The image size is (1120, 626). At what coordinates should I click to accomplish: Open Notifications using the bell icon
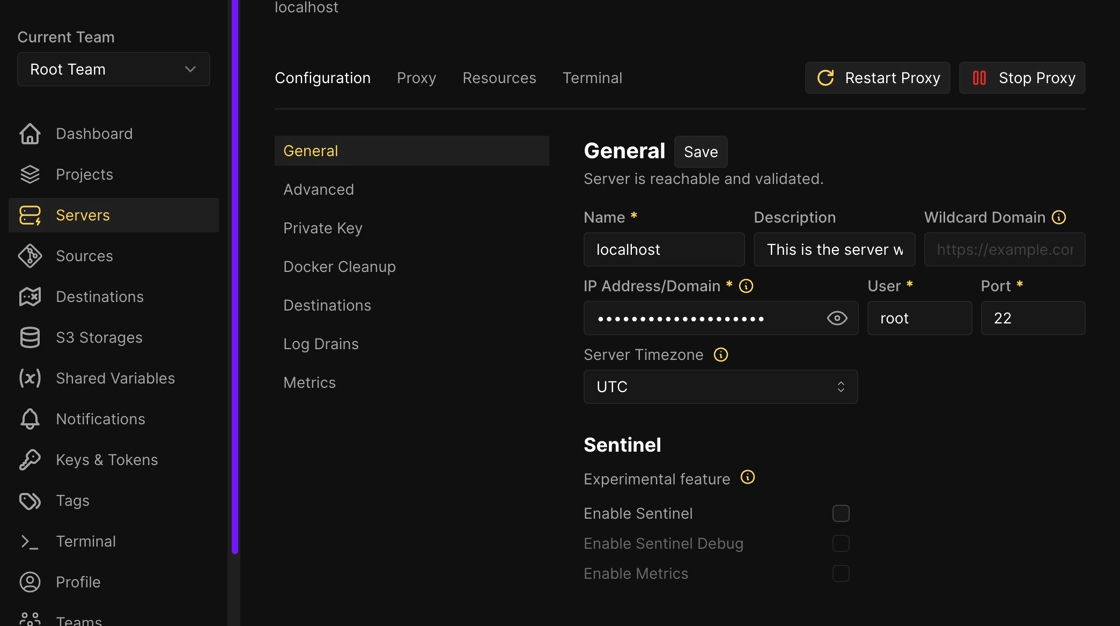coord(30,419)
